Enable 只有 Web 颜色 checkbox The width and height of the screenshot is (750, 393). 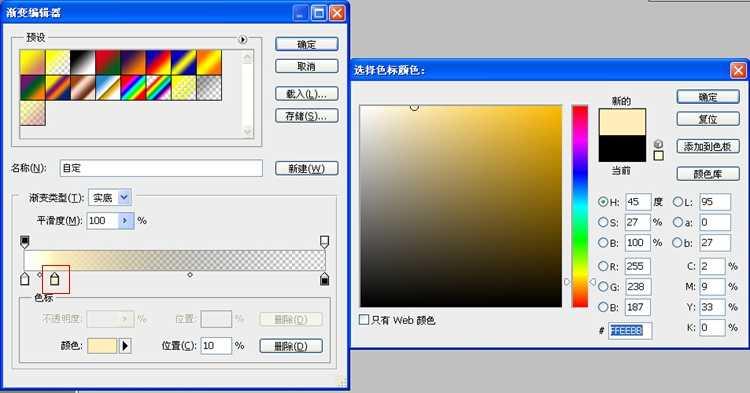point(364,320)
